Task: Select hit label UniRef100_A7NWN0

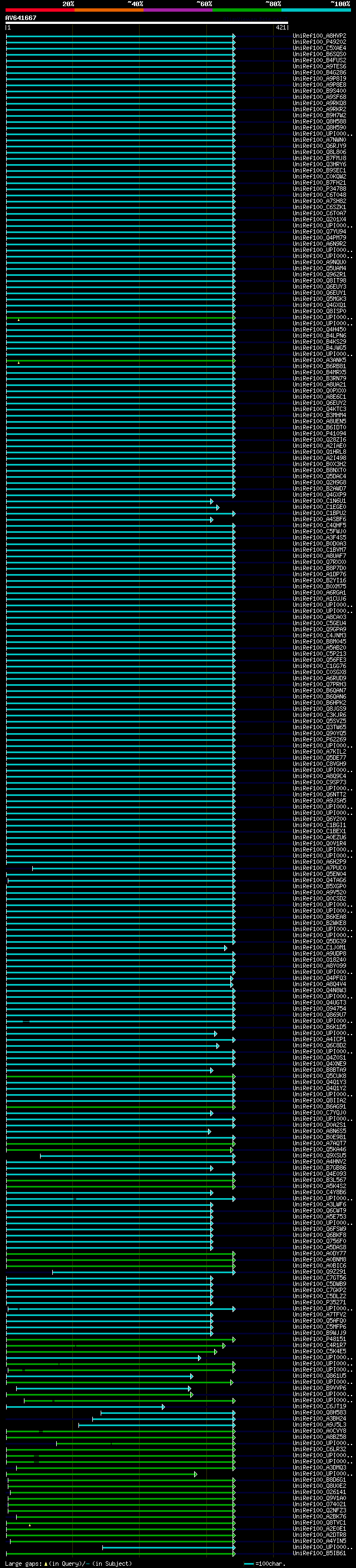Action: point(319,140)
